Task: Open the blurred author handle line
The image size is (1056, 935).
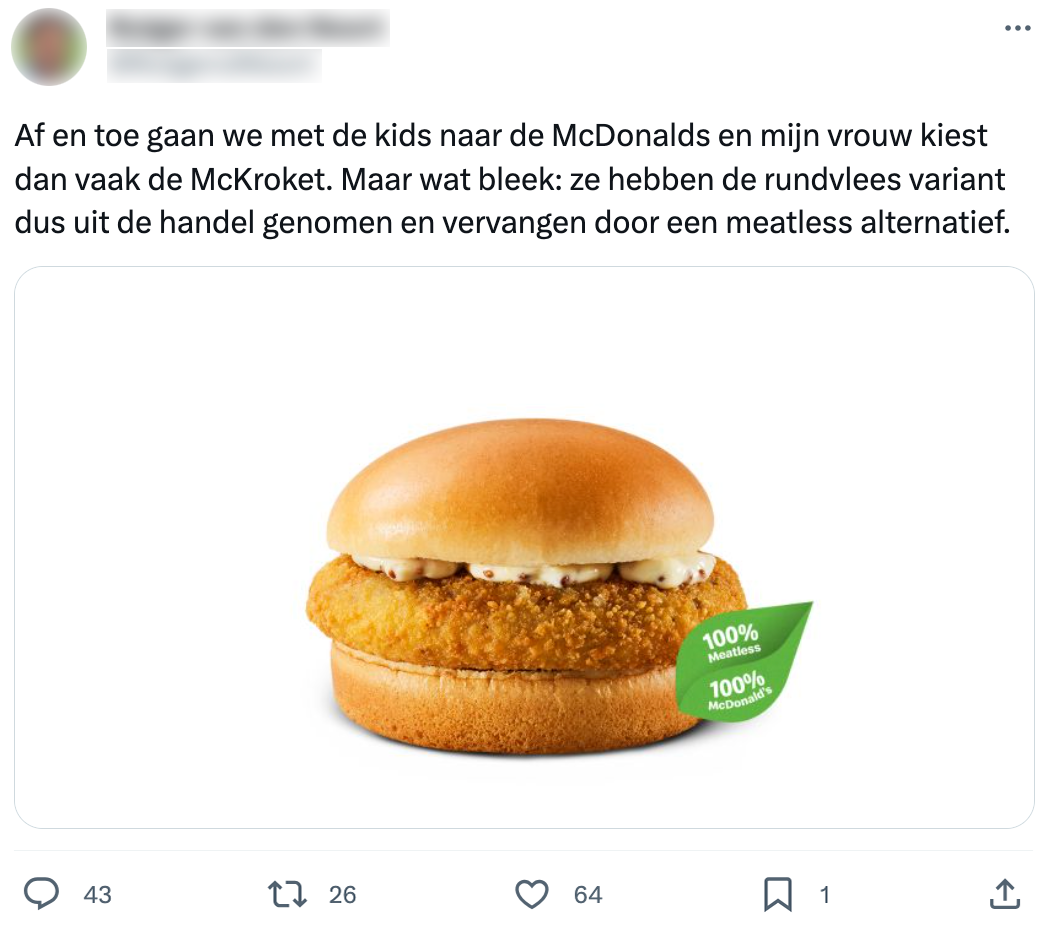Action: pos(214,65)
